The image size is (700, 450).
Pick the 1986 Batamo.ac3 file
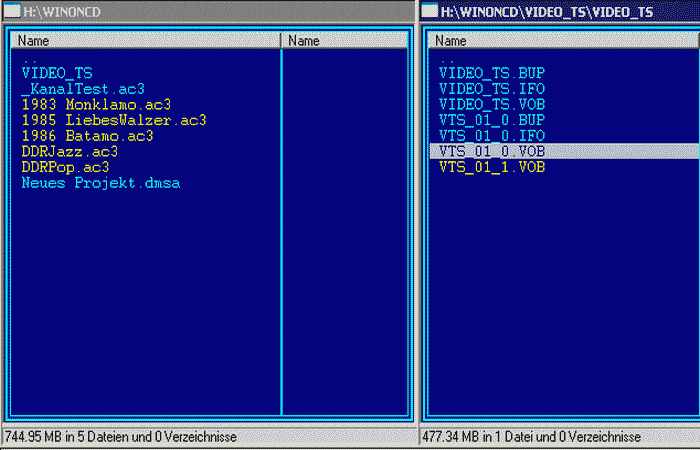click(87, 136)
